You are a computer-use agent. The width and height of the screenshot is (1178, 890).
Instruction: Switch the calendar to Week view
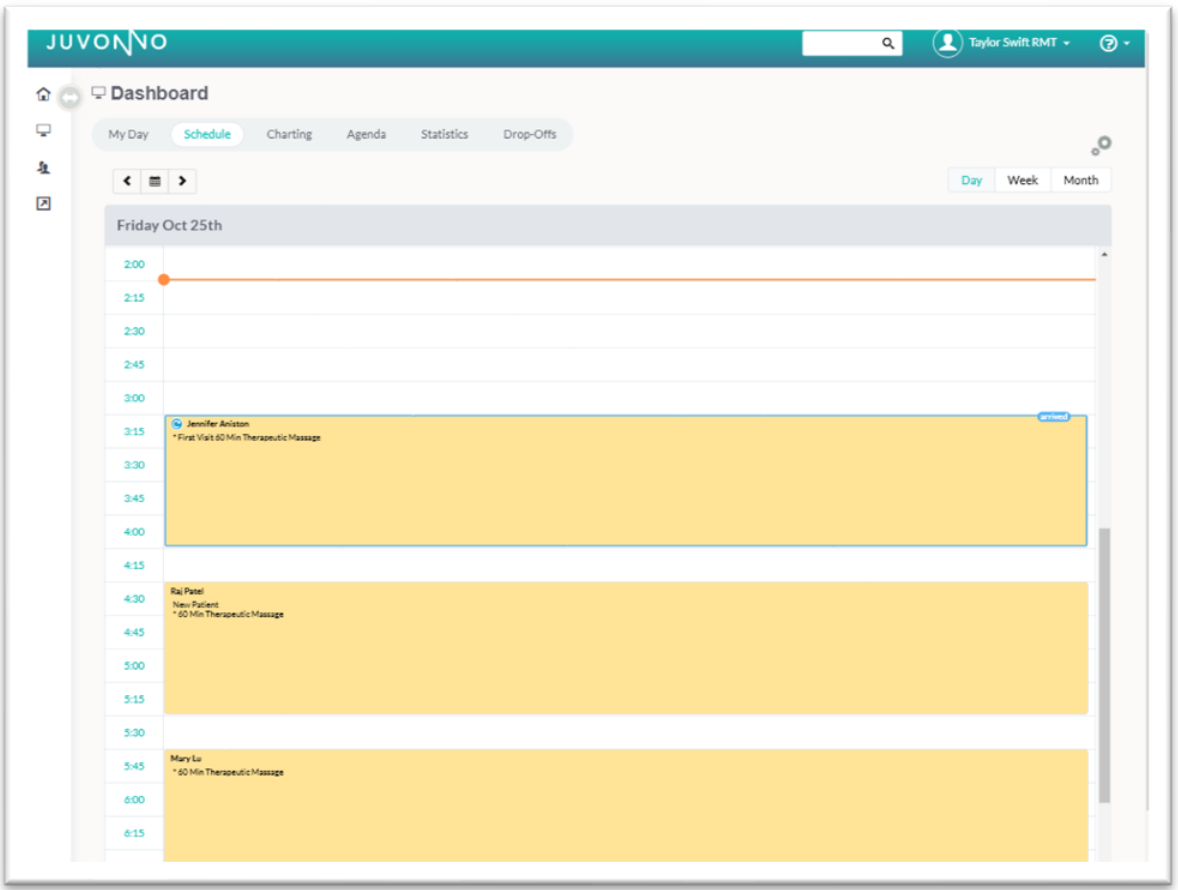coord(1022,181)
